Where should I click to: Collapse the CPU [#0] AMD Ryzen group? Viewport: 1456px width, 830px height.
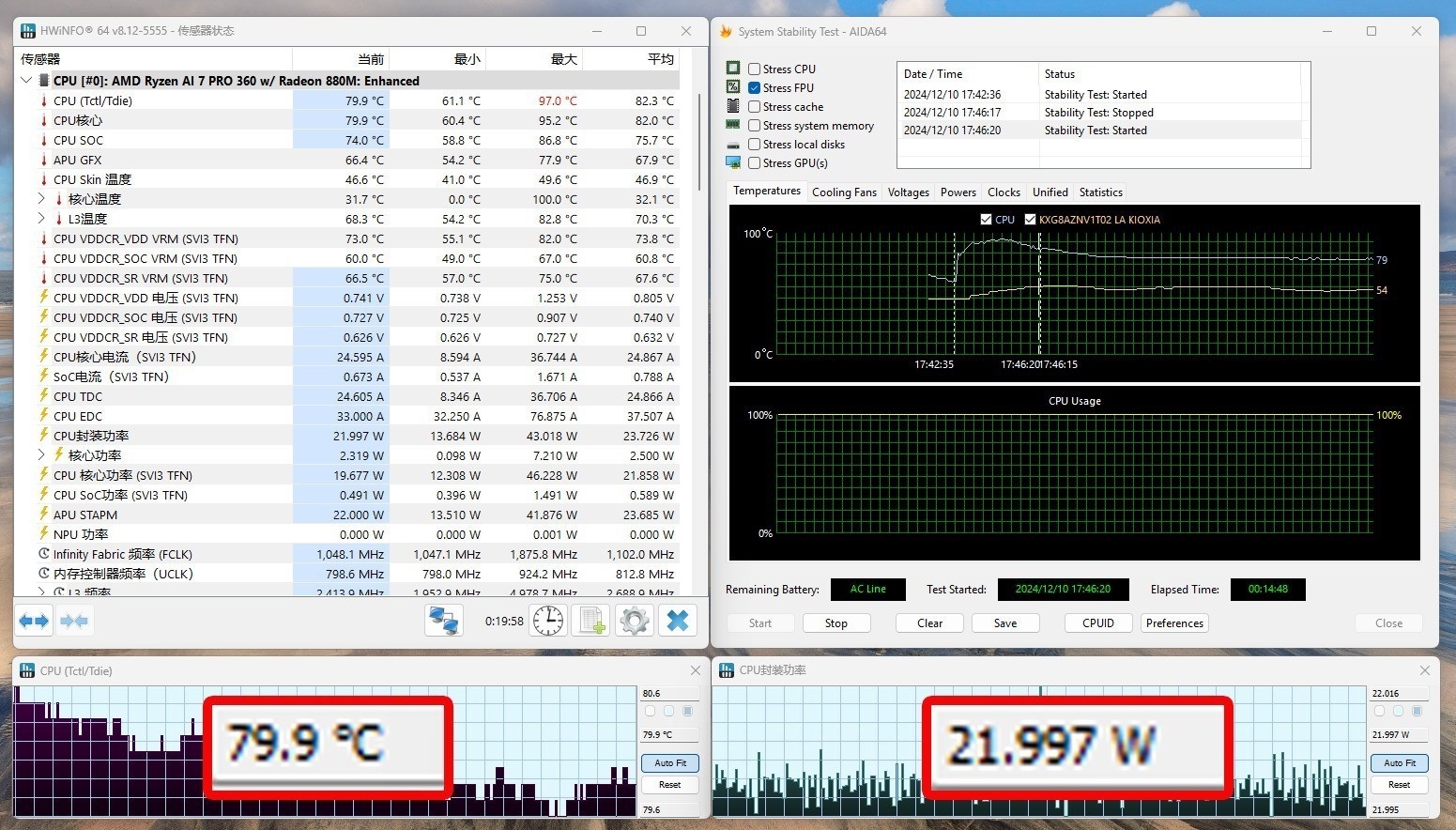point(26,81)
